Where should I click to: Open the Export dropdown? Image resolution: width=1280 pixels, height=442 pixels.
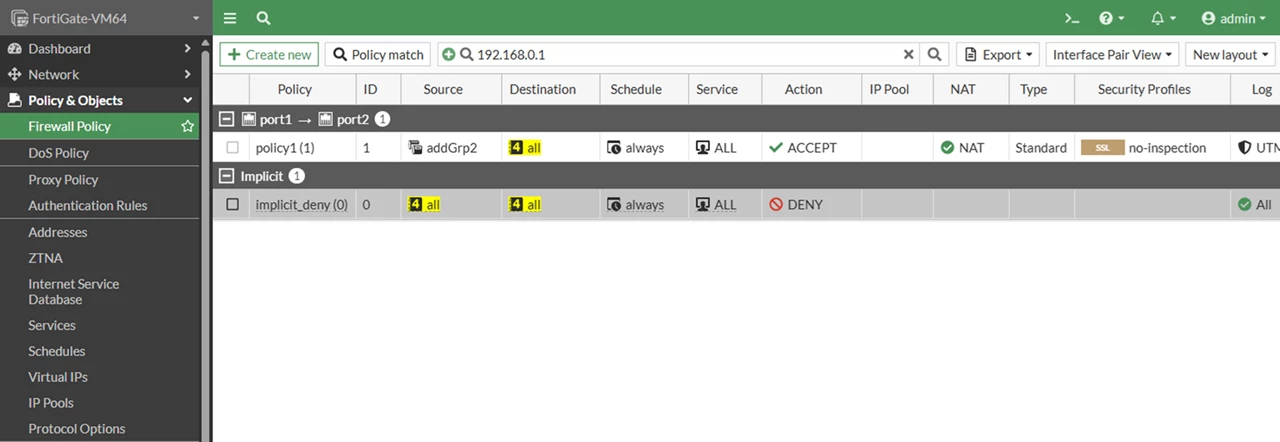coord(998,55)
